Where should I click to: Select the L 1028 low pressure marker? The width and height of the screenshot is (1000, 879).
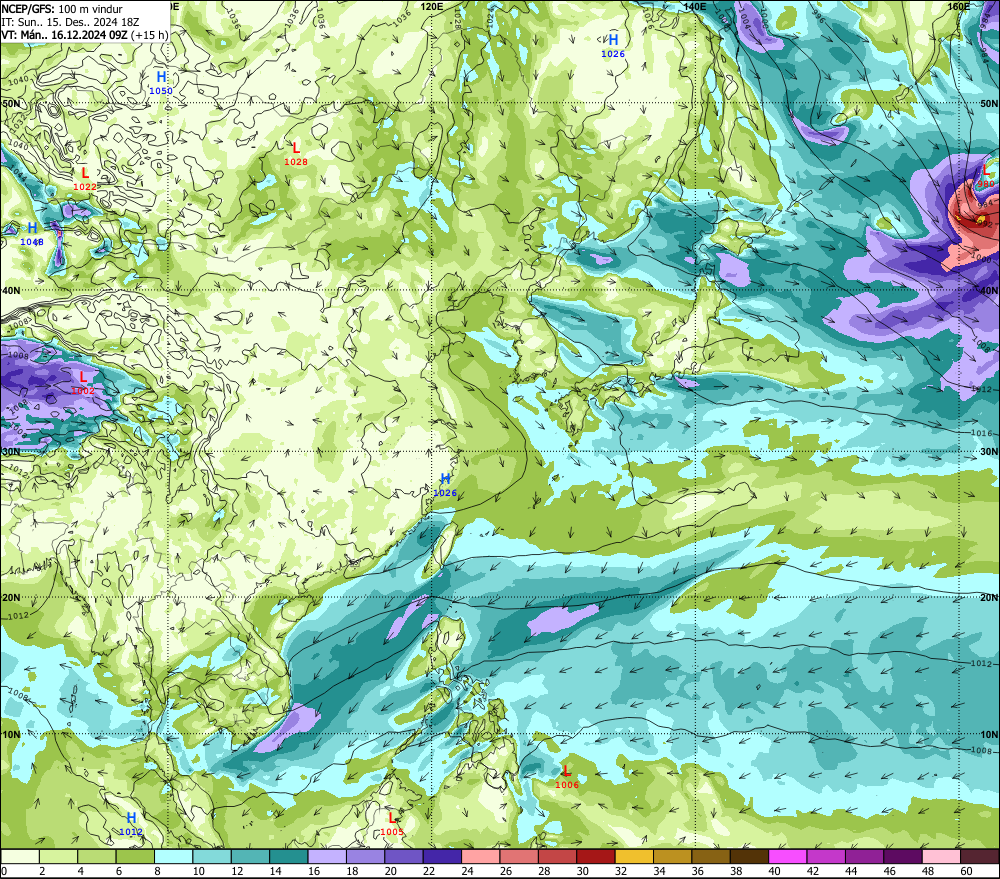point(296,154)
